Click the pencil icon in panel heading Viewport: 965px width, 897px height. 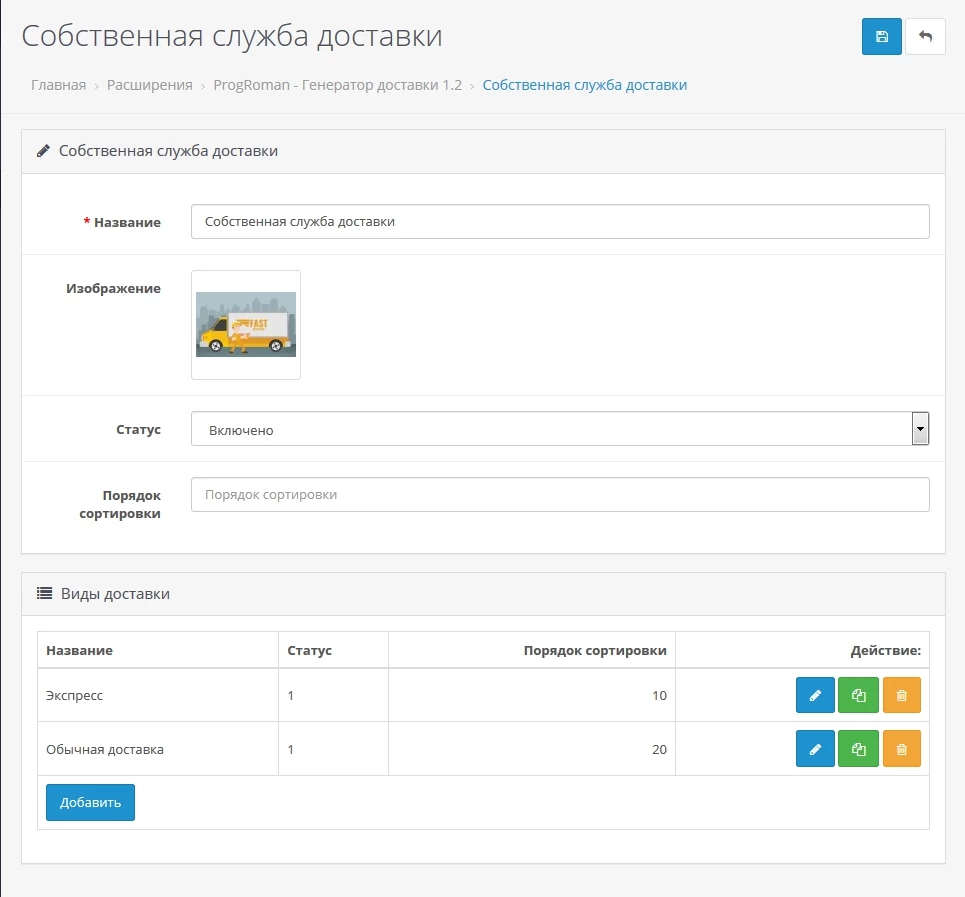pos(43,151)
